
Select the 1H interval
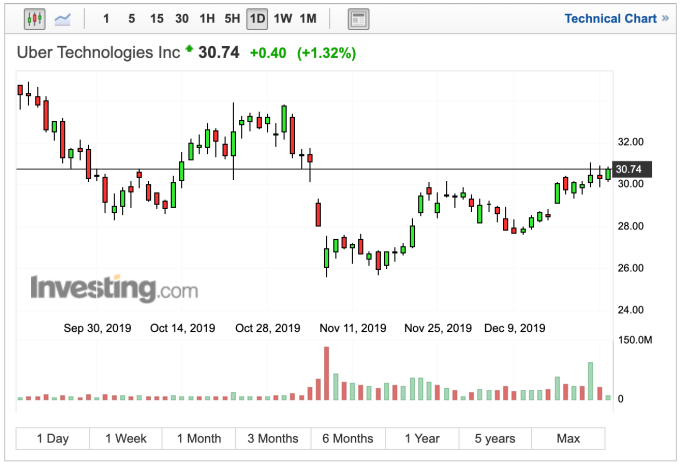(x=207, y=19)
